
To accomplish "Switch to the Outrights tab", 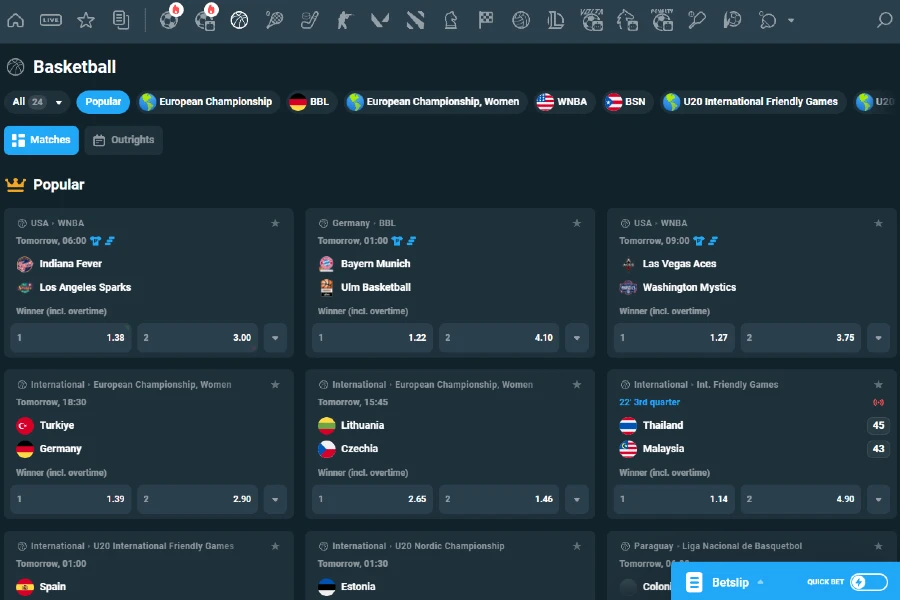I will (x=123, y=140).
